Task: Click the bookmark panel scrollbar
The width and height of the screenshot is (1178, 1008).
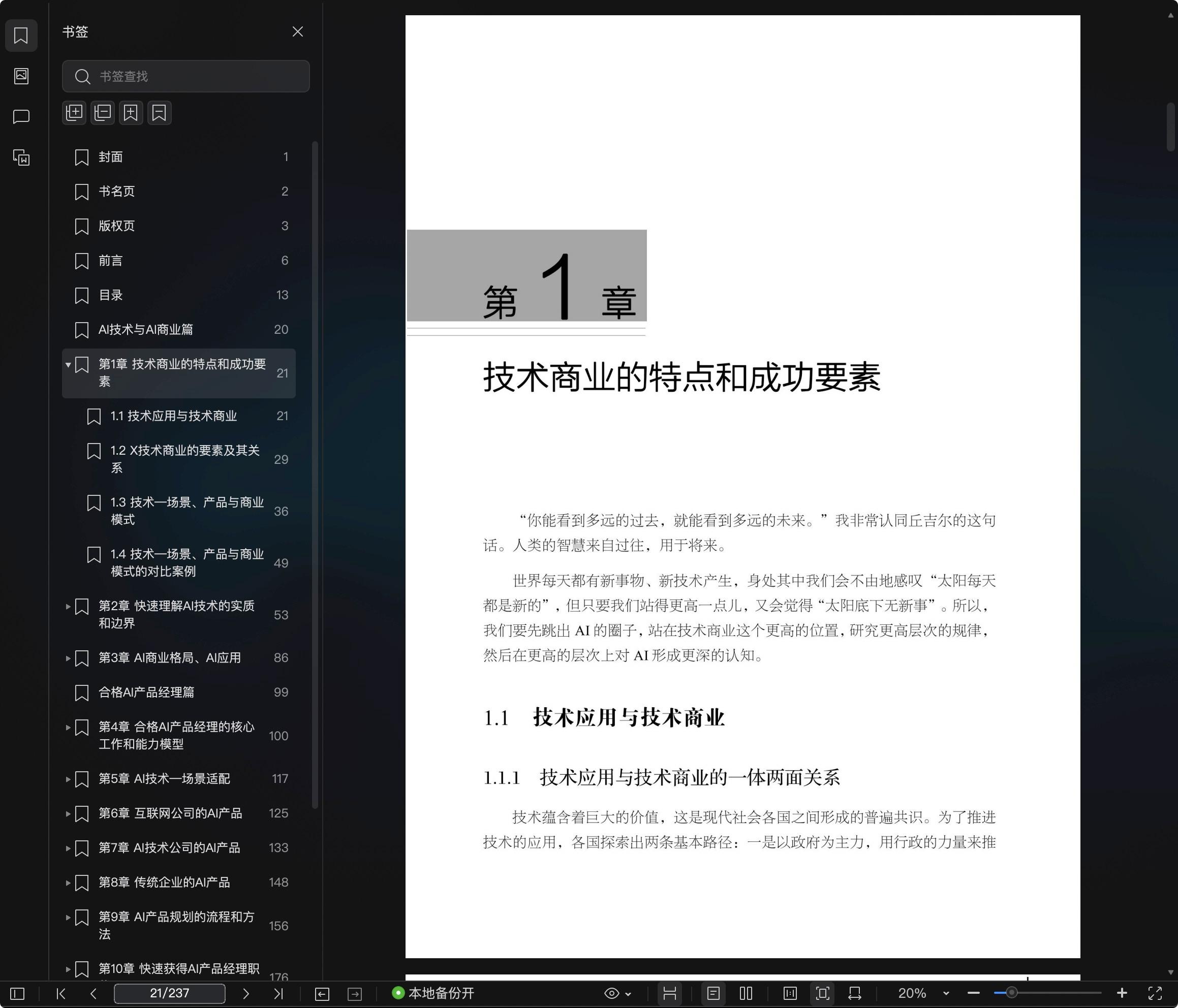Action: [x=315, y=475]
